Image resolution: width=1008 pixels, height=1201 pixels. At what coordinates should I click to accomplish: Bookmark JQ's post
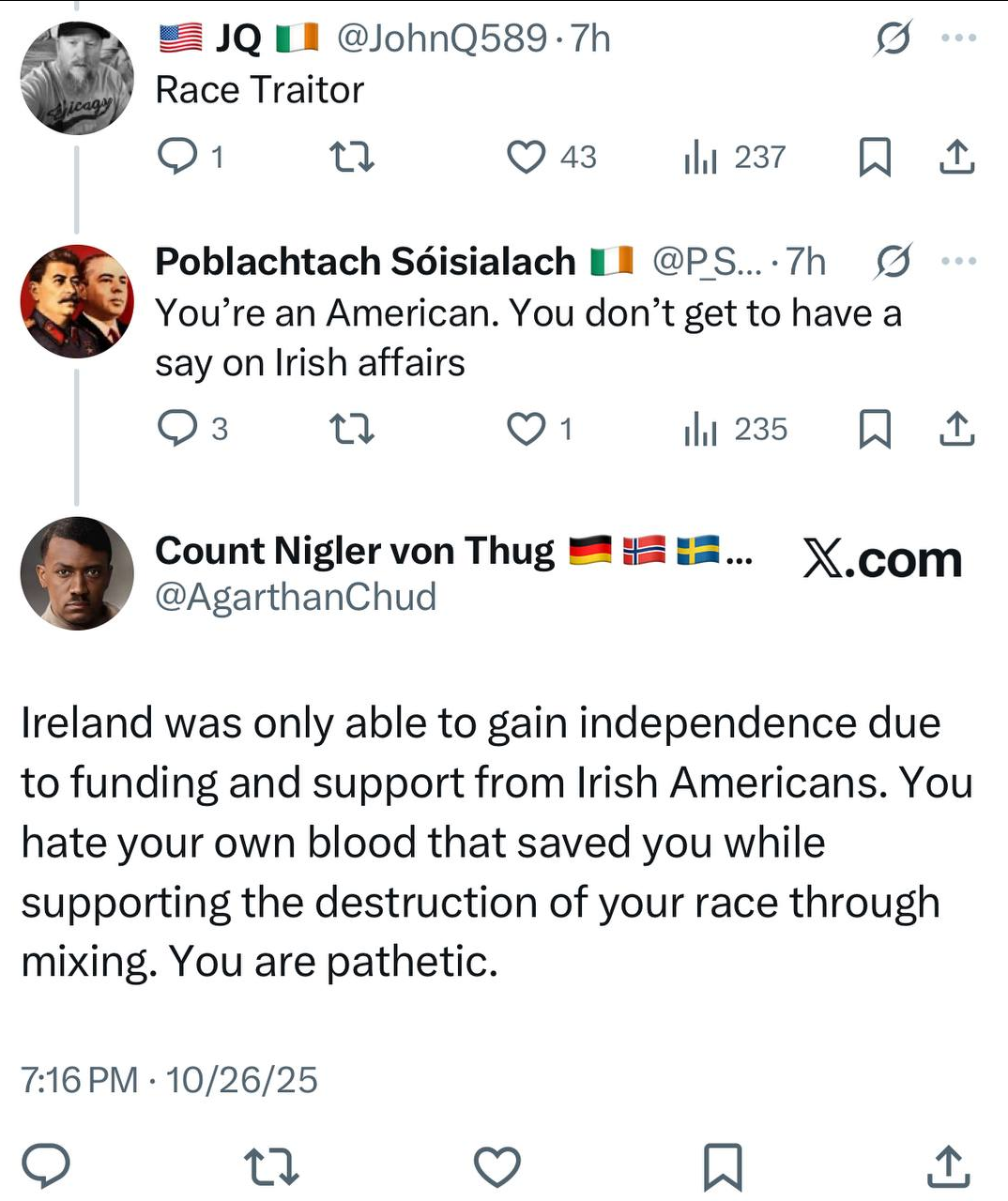pyautogui.click(x=875, y=157)
